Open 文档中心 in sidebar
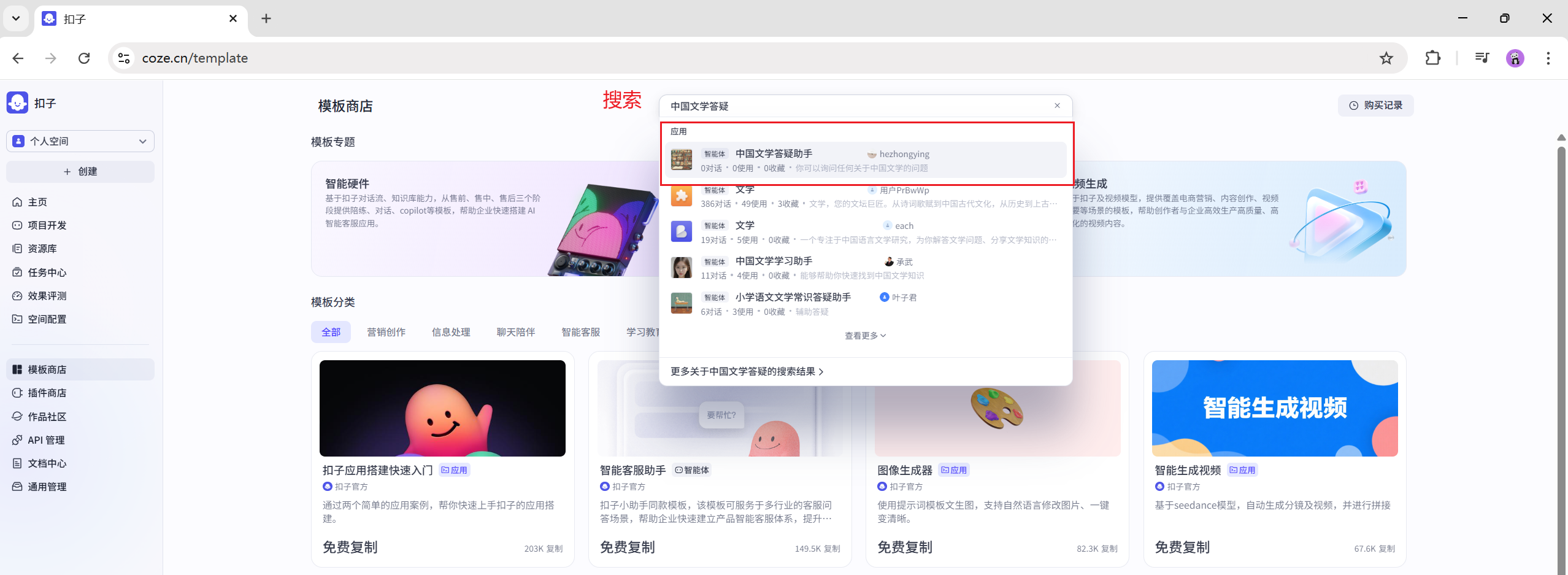This screenshot has height=575, width=1568. [x=80, y=463]
